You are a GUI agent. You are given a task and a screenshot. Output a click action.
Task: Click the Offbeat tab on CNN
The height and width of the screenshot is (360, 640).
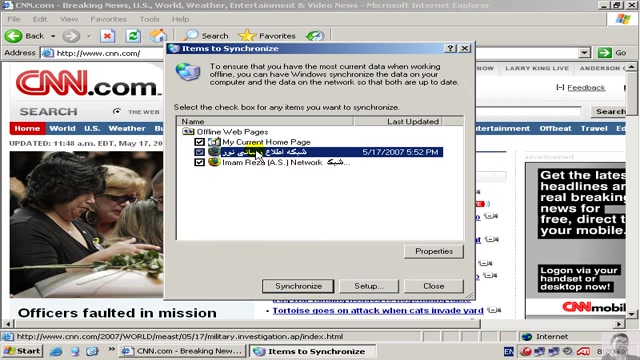pos(555,128)
